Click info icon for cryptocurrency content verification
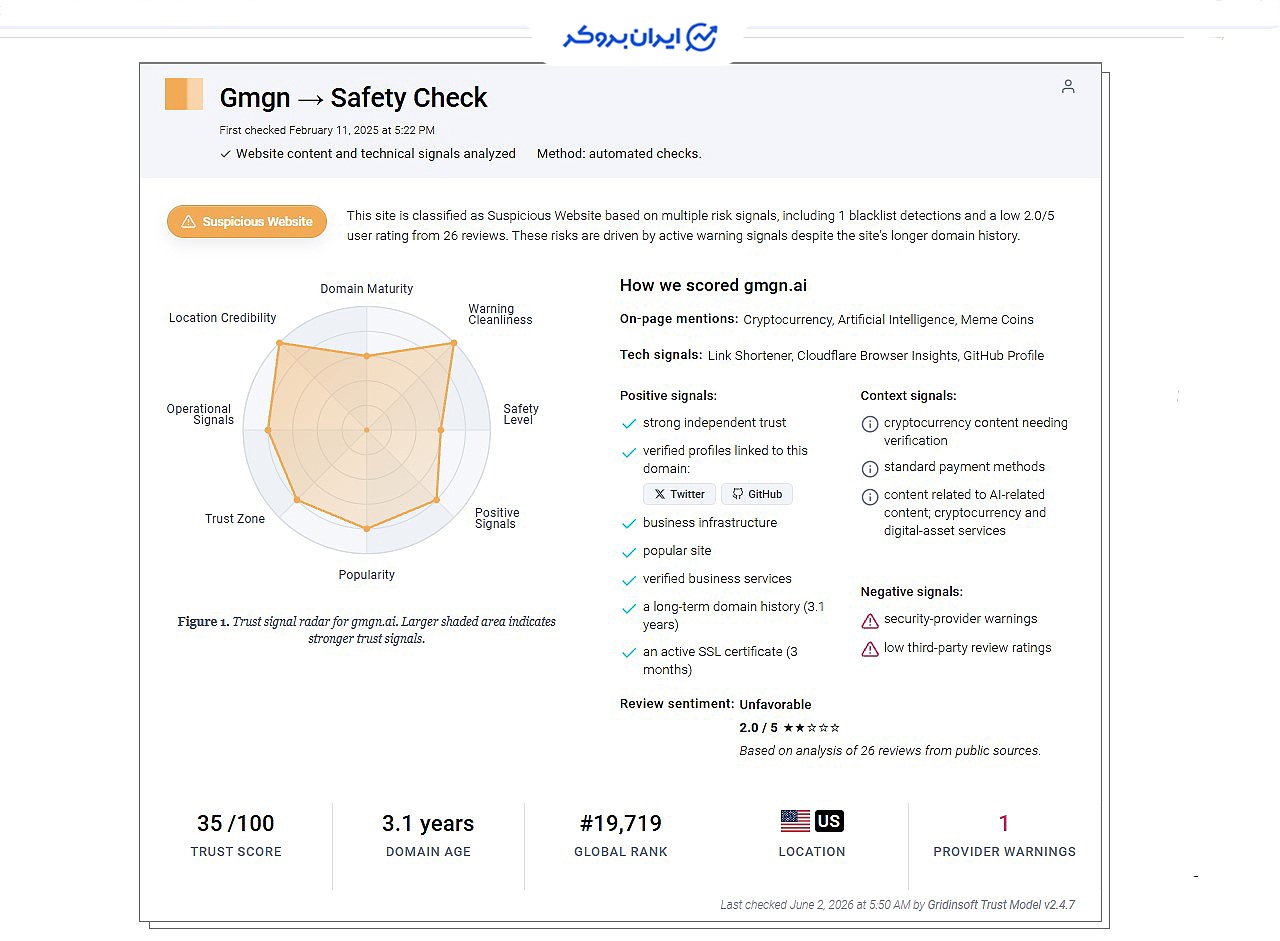Viewport: 1280px width, 941px height. (870, 424)
